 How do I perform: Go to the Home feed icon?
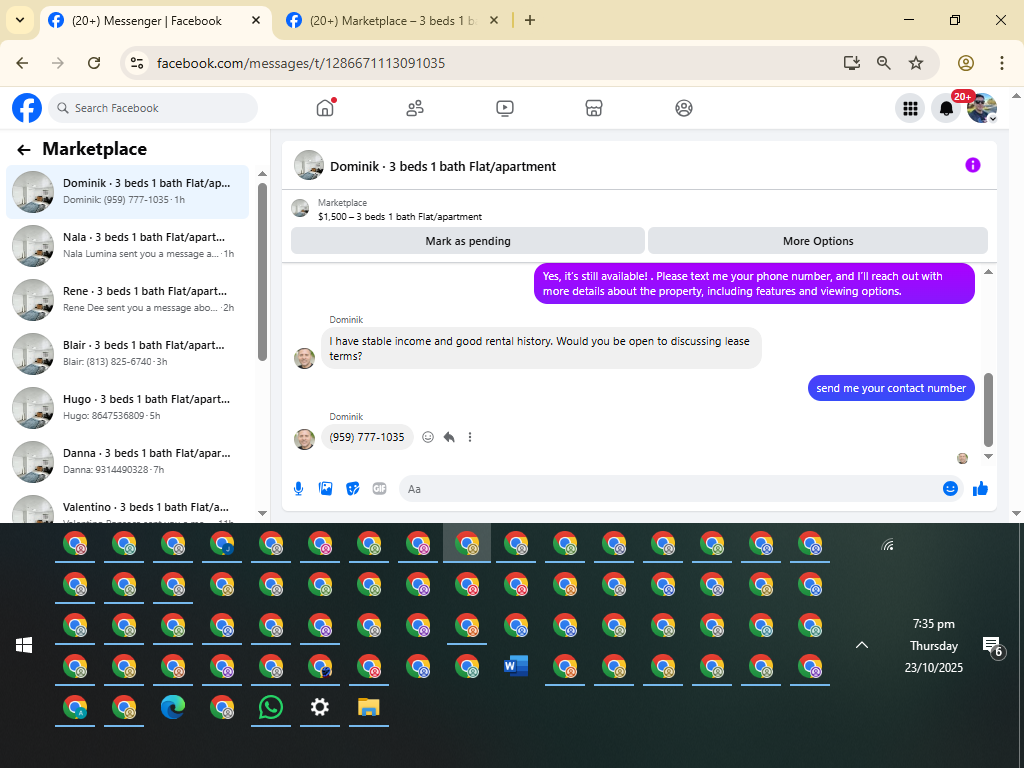click(325, 108)
